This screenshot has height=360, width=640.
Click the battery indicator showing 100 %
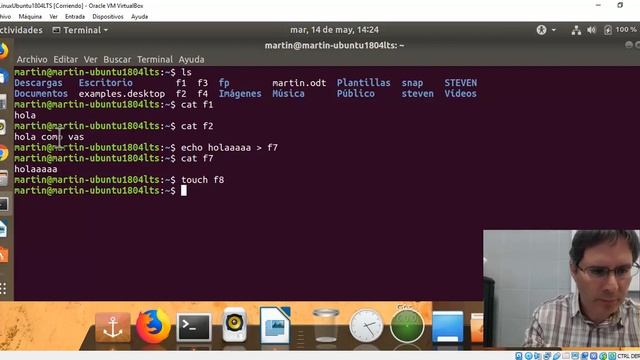point(620,30)
